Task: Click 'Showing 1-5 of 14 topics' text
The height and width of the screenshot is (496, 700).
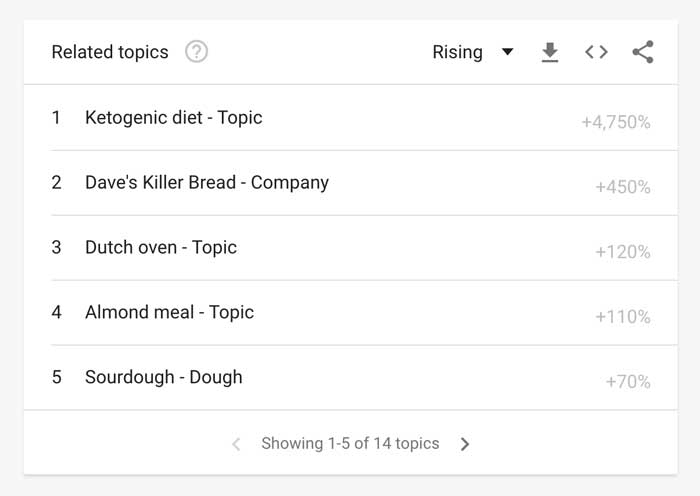Action: [x=350, y=443]
